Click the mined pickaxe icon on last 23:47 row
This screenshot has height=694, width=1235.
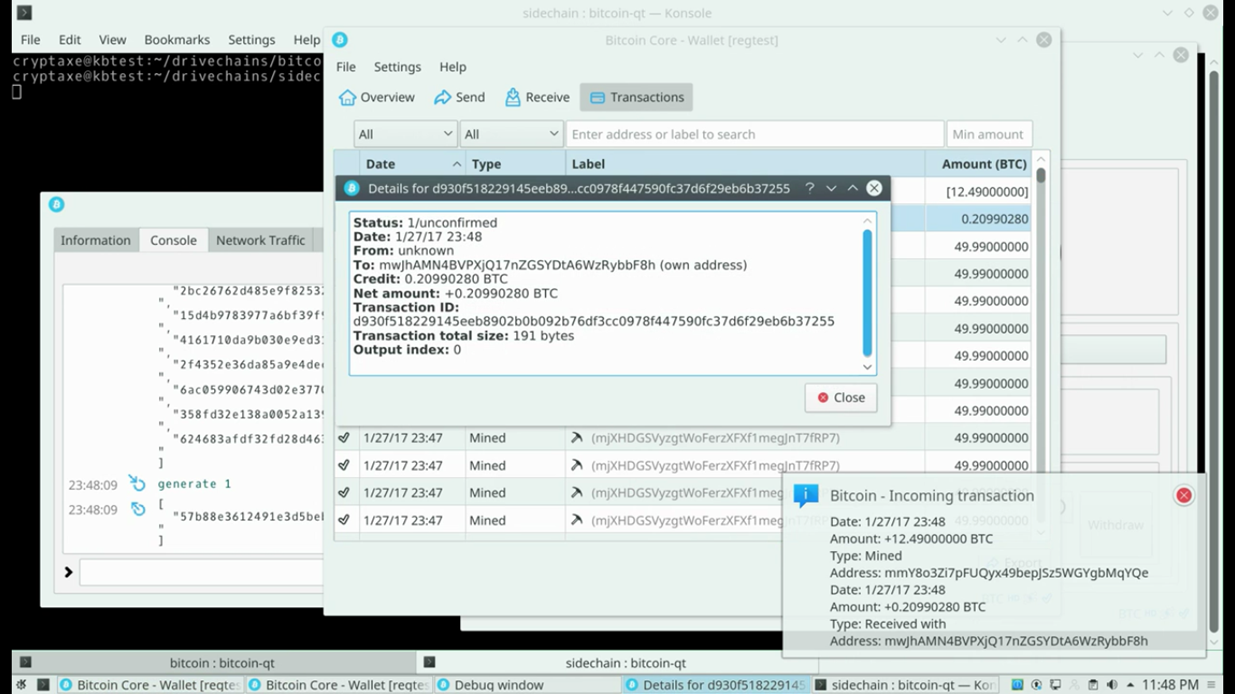pyautogui.click(x=576, y=520)
